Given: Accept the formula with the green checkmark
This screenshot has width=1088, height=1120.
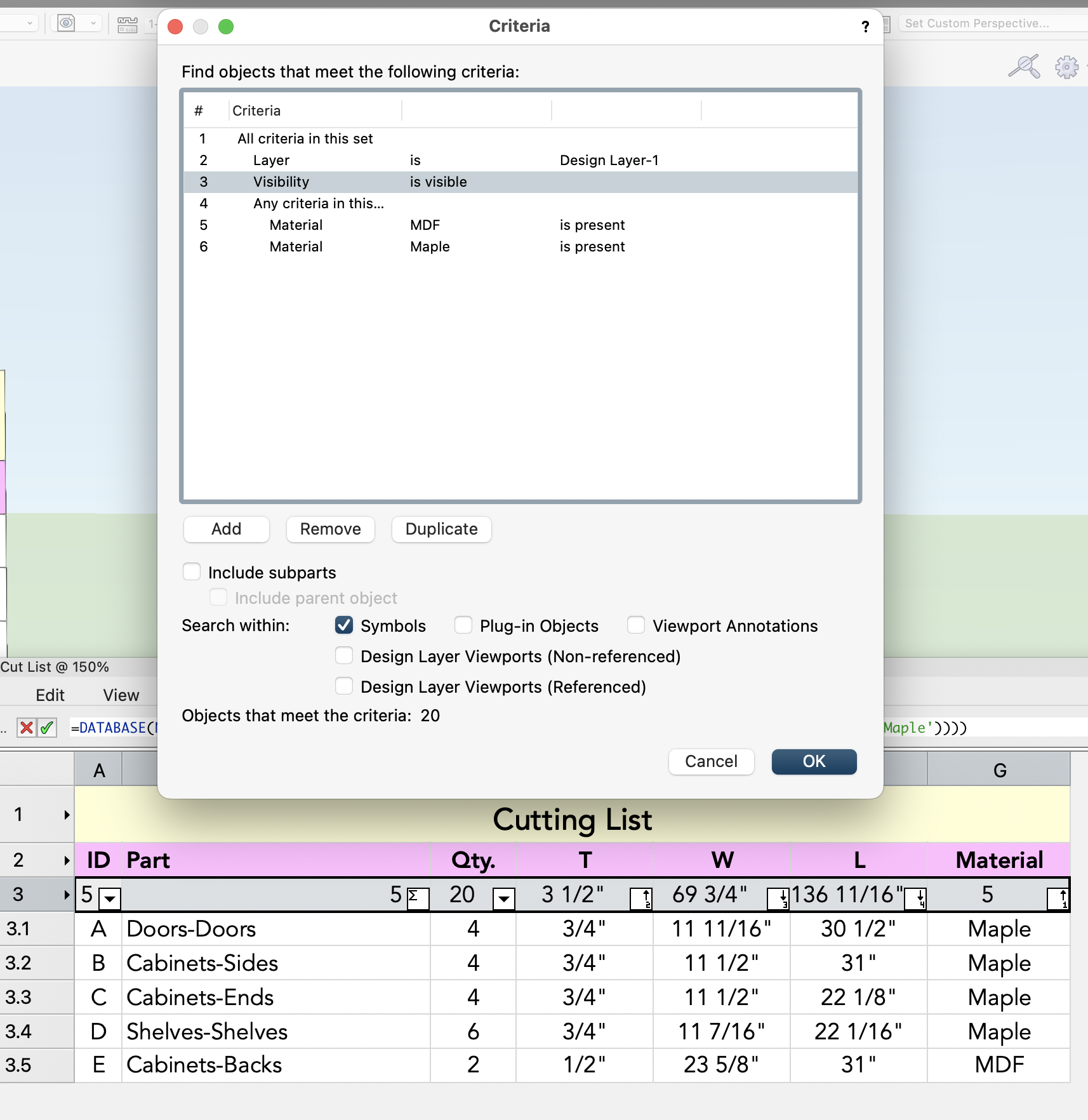Looking at the screenshot, I should click(47, 728).
